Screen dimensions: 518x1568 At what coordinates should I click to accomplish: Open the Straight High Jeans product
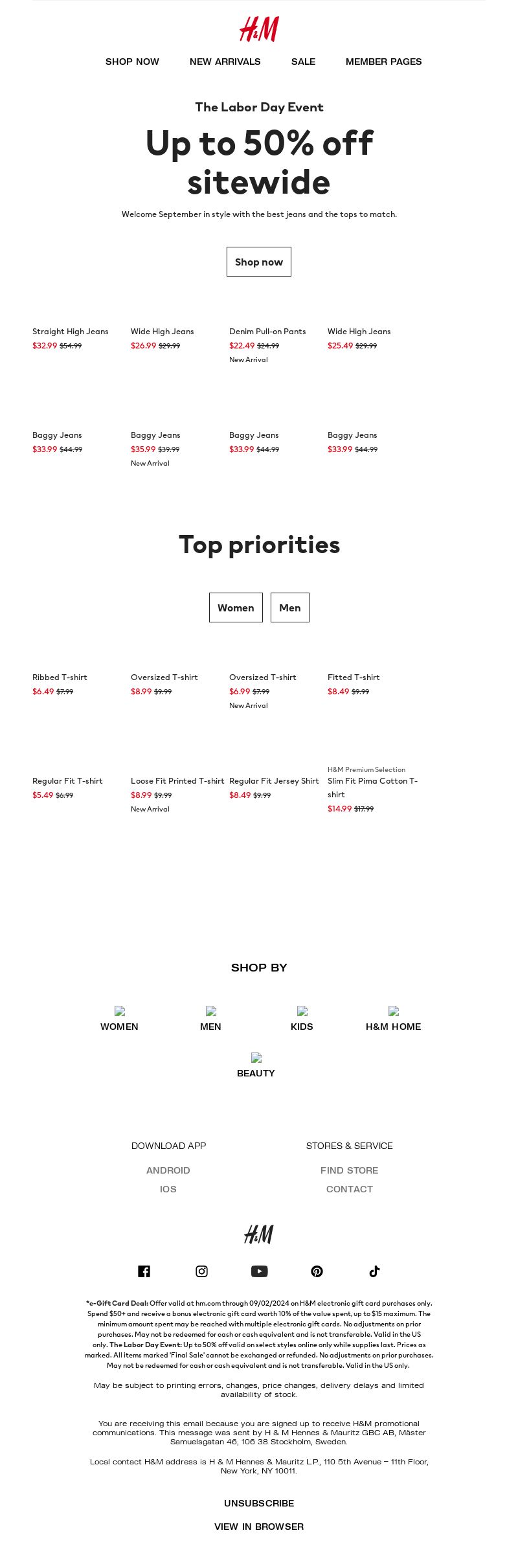click(x=71, y=332)
